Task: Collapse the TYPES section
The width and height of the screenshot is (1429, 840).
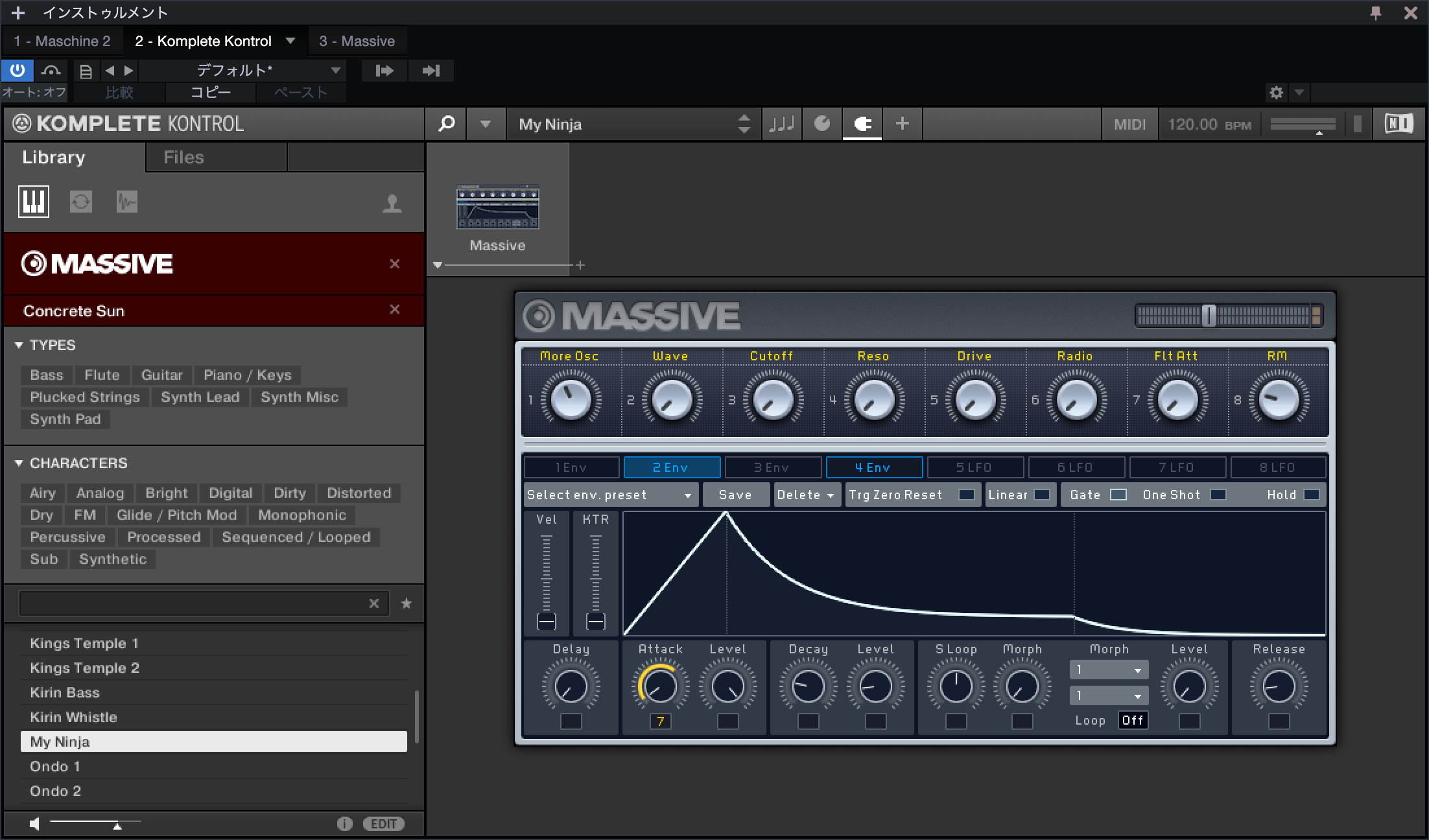Action: pyautogui.click(x=19, y=345)
